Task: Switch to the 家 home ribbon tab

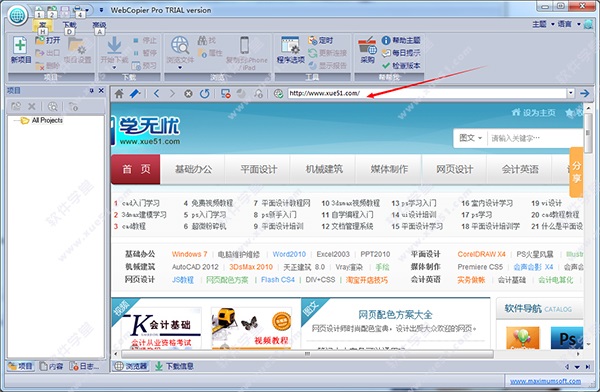Action: [42, 26]
